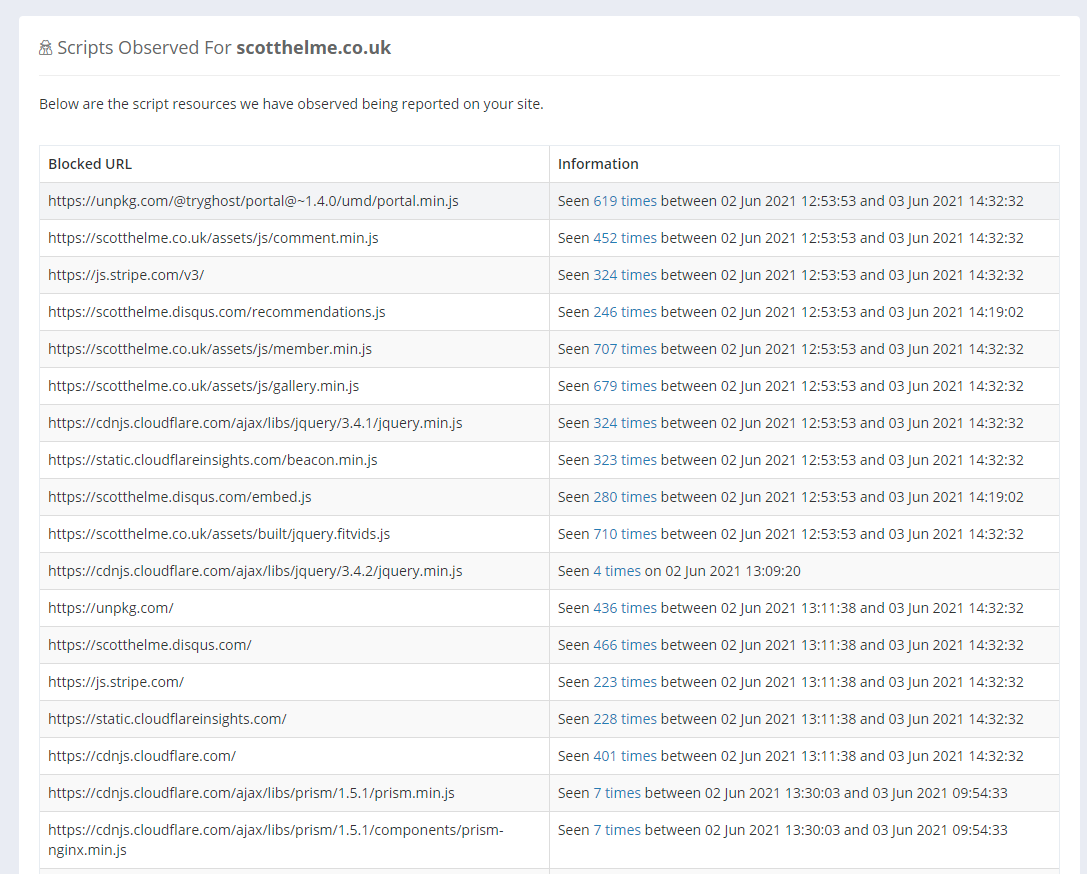The height and width of the screenshot is (874, 1087).
Task: Click the 4 times link for jQuery 3.4.2
Action: click(616, 571)
